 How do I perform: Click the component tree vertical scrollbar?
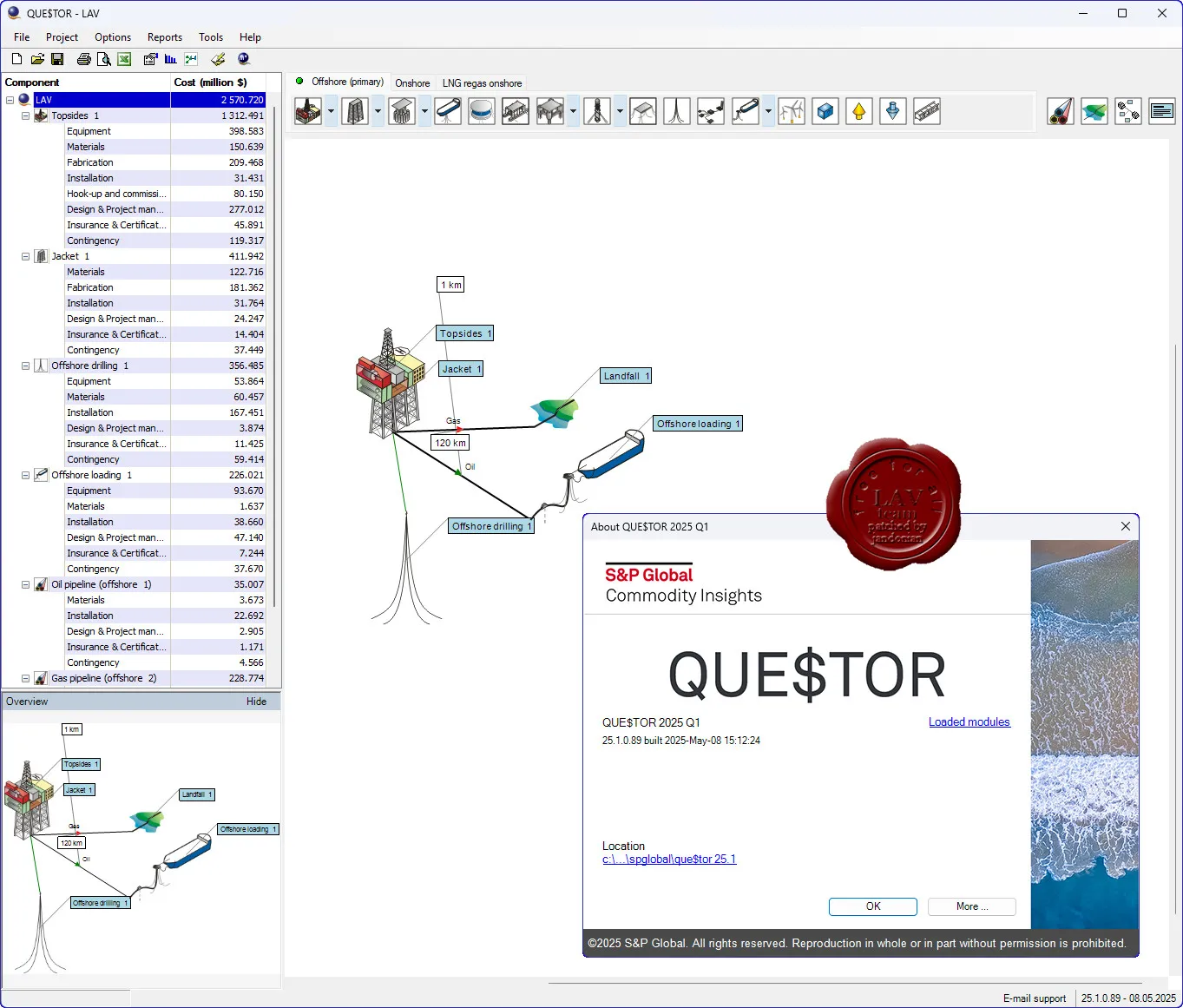click(x=274, y=356)
